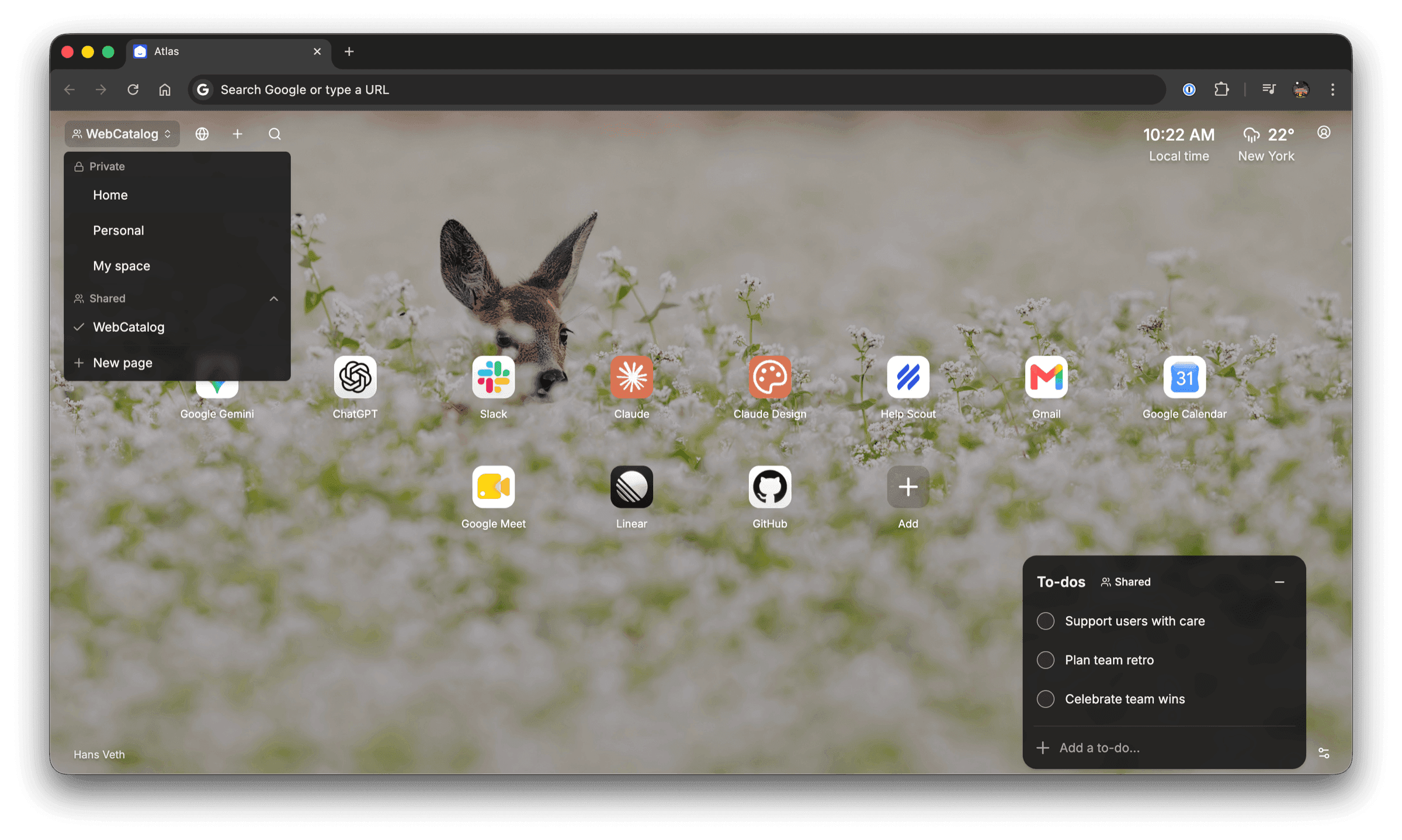Click the Shared badge in To-dos
This screenshot has width=1402, height=840.
[1125, 582]
